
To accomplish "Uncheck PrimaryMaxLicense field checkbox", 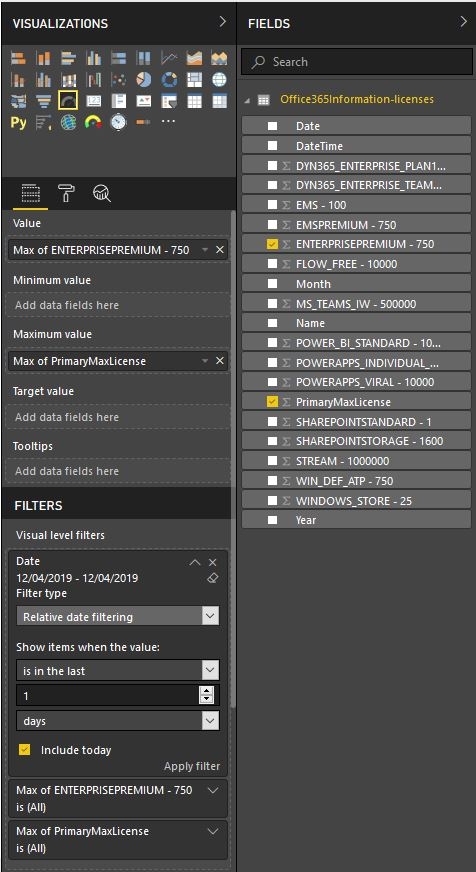I will (272, 402).
